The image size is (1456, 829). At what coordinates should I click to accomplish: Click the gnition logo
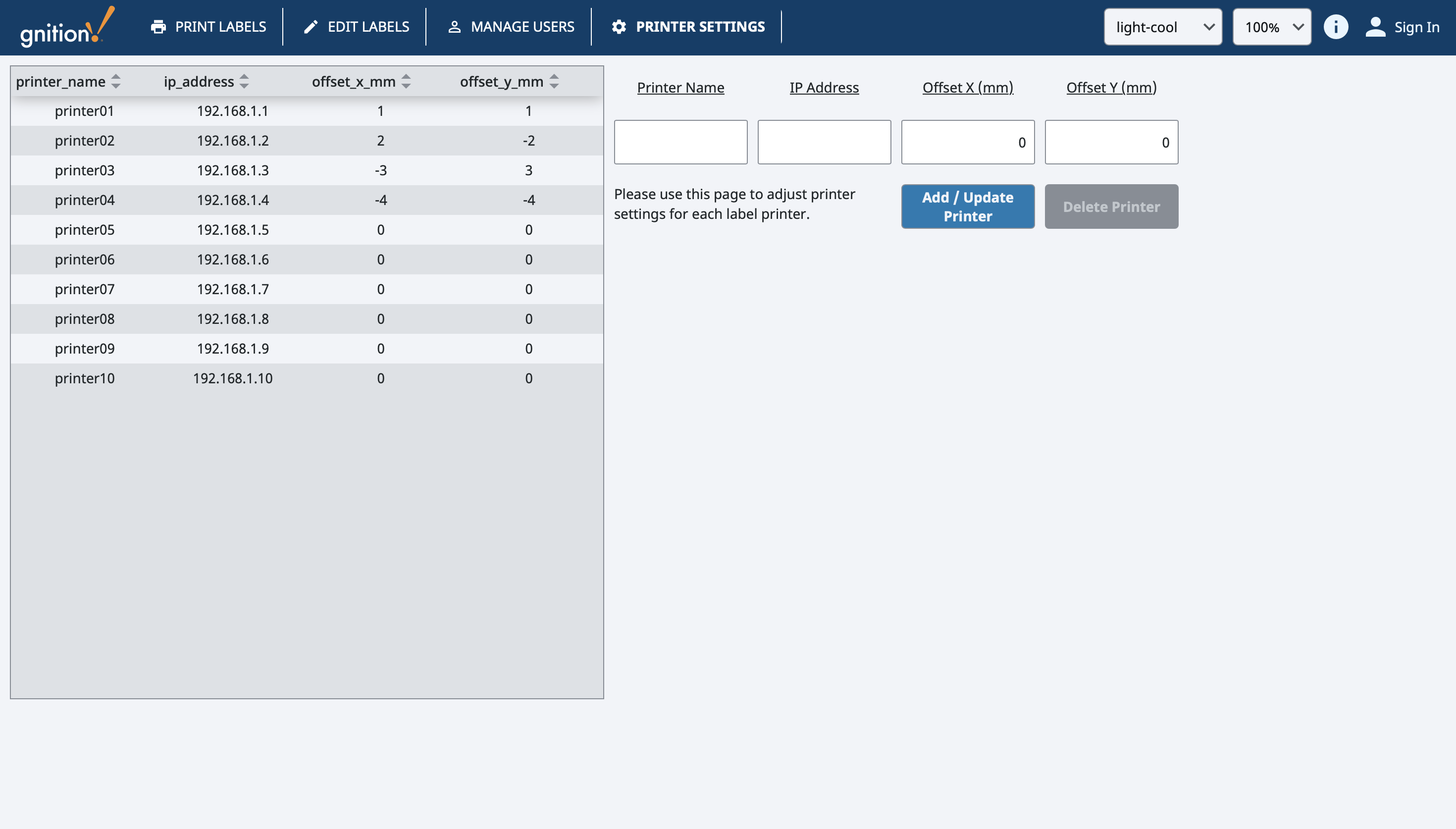[67, 27]
